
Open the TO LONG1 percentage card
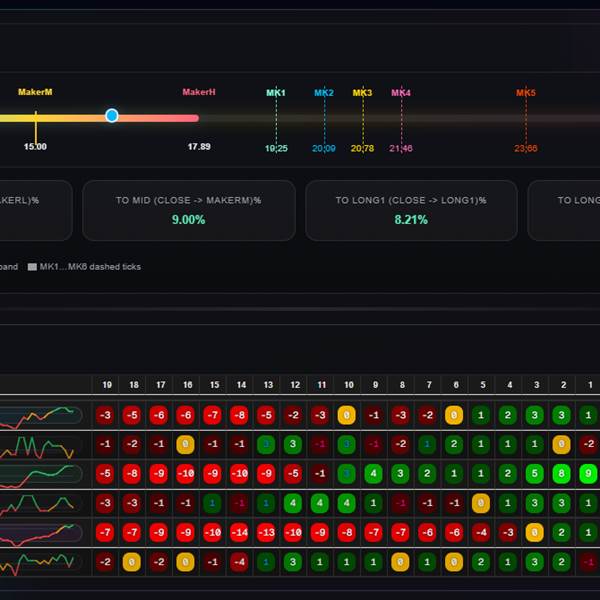[x=411, y=210]
